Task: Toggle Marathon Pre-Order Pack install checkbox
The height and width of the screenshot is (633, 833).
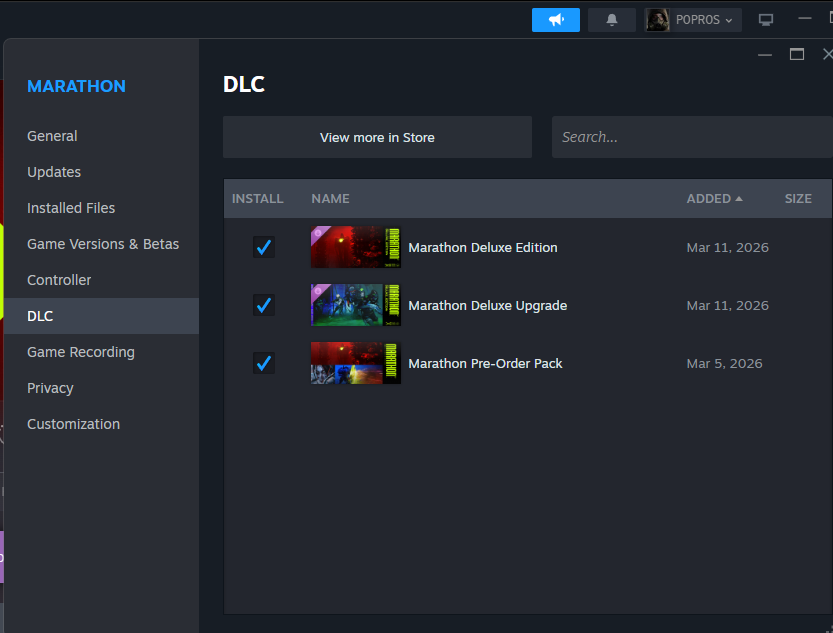Action: tap(264, 363)
